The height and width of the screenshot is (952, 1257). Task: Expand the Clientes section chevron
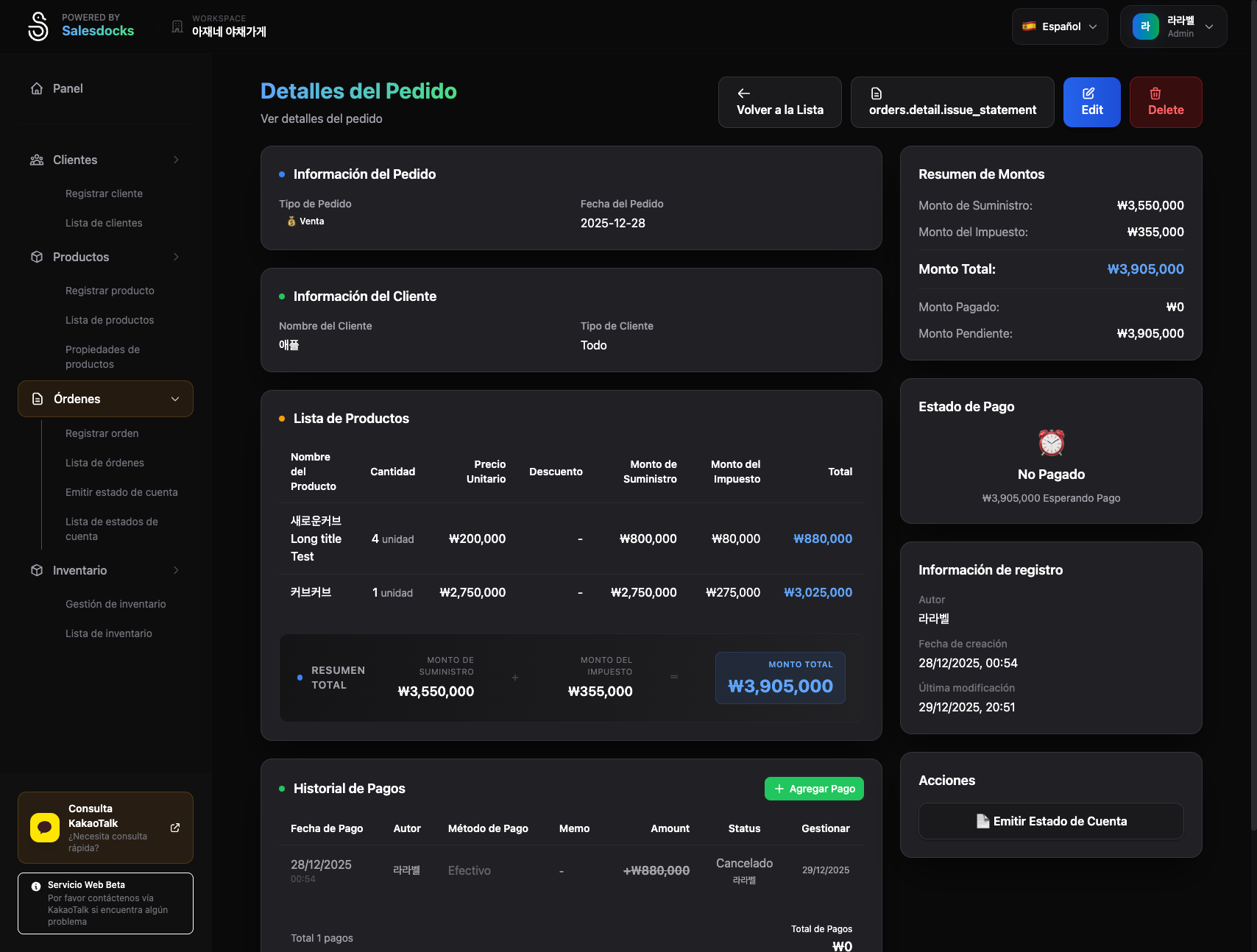click(175, 160)
